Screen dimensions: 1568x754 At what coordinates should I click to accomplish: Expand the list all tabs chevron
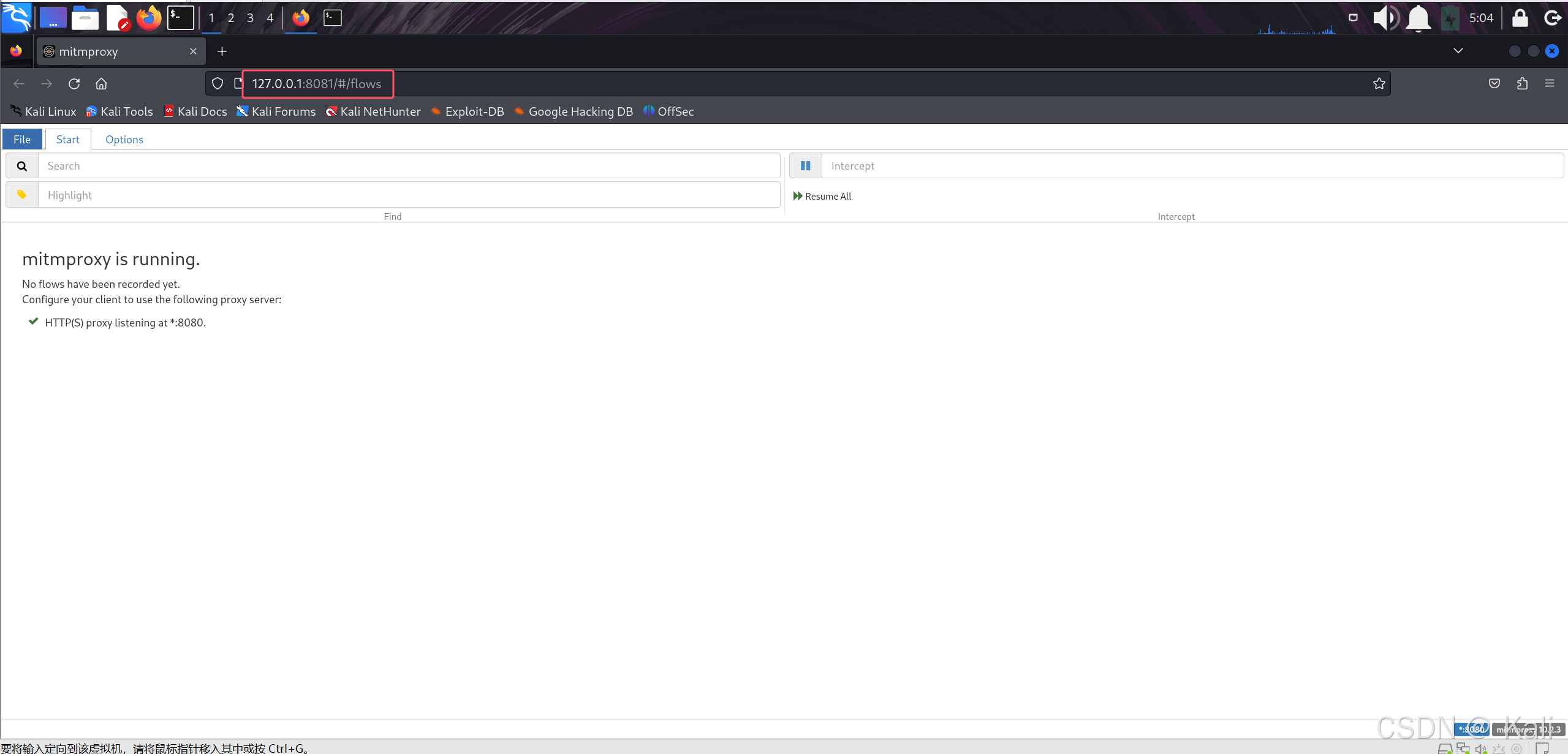click(x=1458, y=51)
